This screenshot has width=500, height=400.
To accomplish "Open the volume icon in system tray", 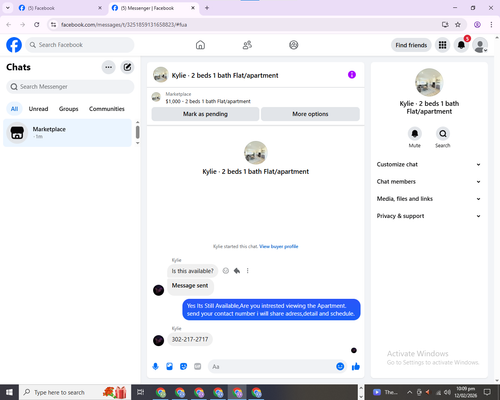I will [x=447, y=392].
